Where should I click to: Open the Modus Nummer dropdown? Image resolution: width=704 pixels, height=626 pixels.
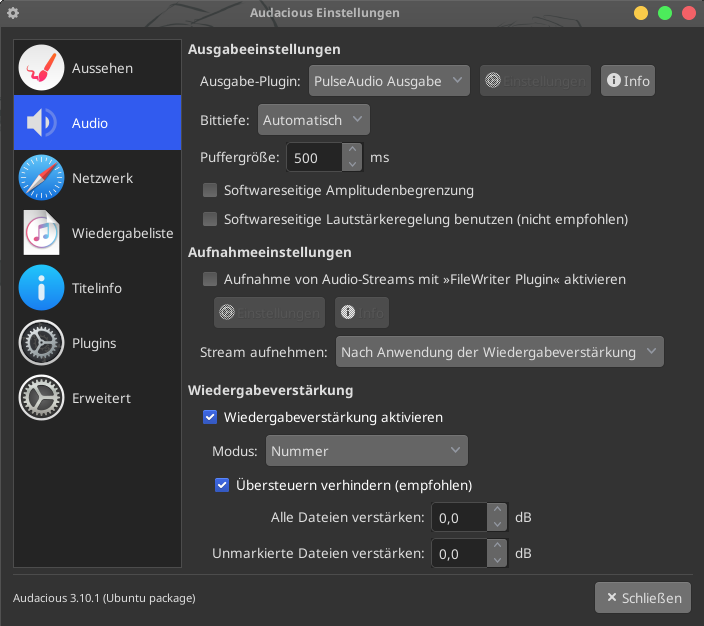coord(367,450)
